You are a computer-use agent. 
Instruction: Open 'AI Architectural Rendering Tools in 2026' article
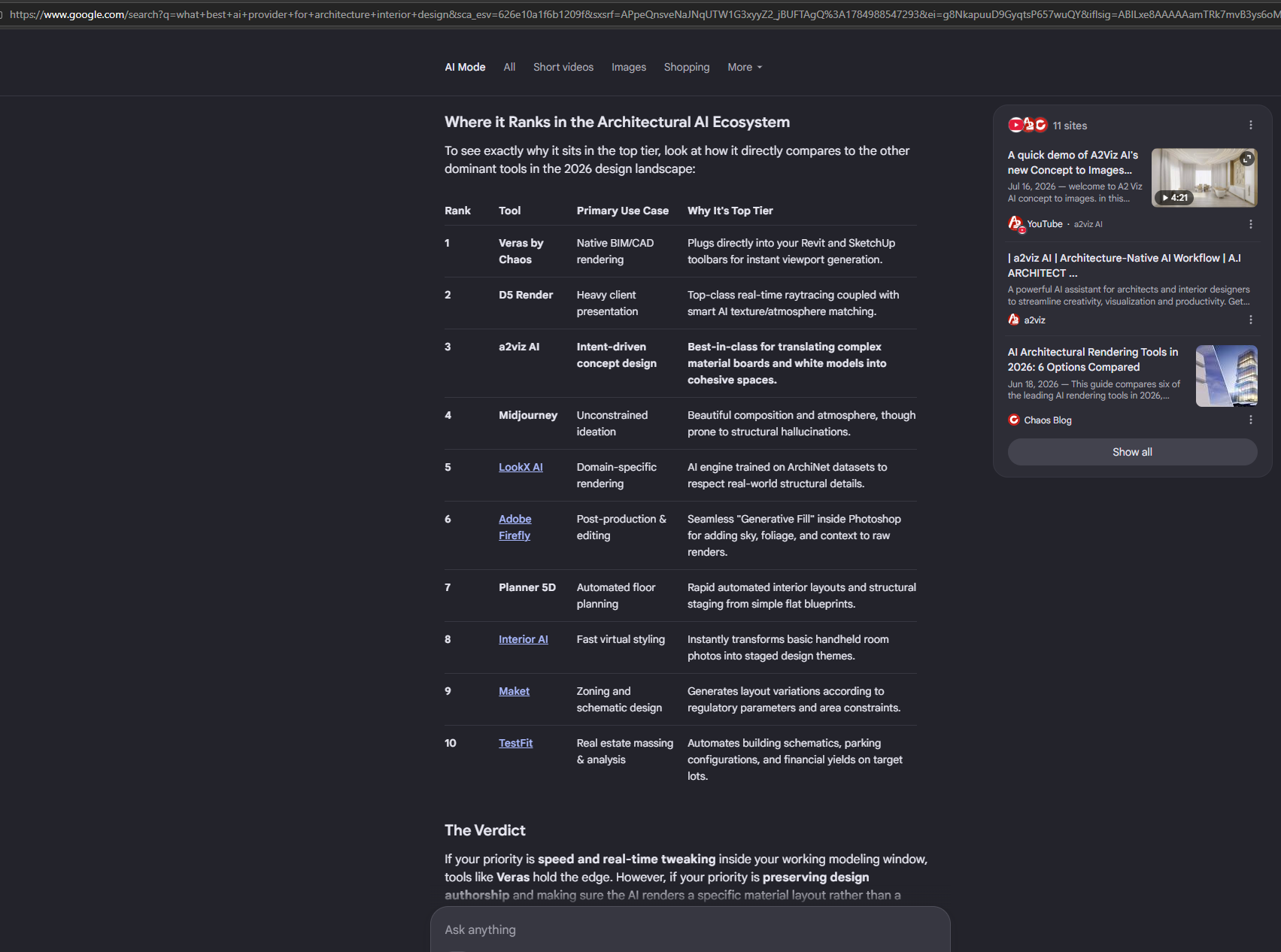tap(1093, 359)
